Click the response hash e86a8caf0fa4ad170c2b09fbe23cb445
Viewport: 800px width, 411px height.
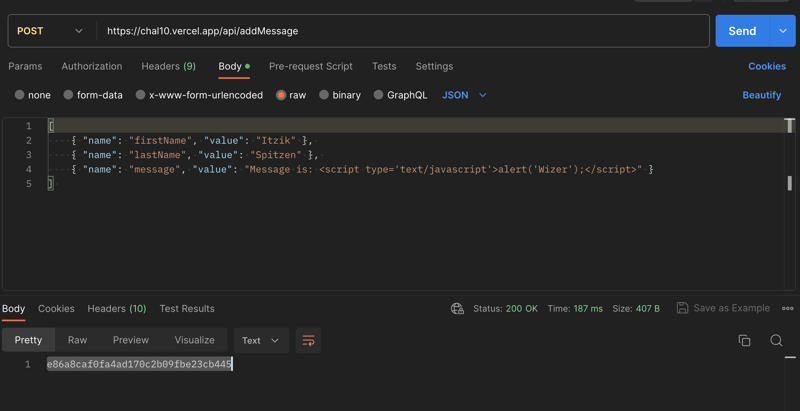[139, 364]
